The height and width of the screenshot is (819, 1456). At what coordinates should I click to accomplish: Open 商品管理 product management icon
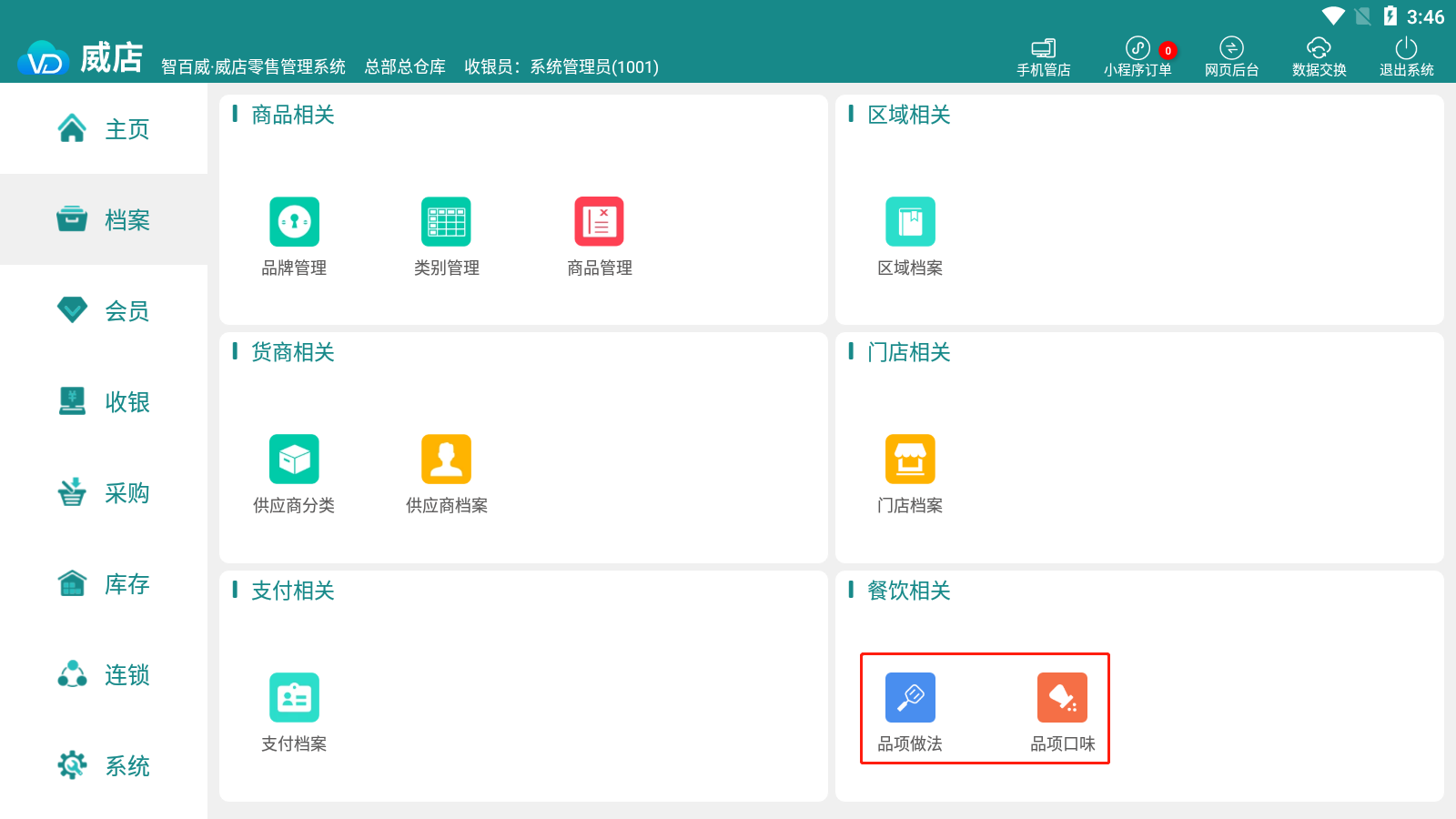(599, 222)
